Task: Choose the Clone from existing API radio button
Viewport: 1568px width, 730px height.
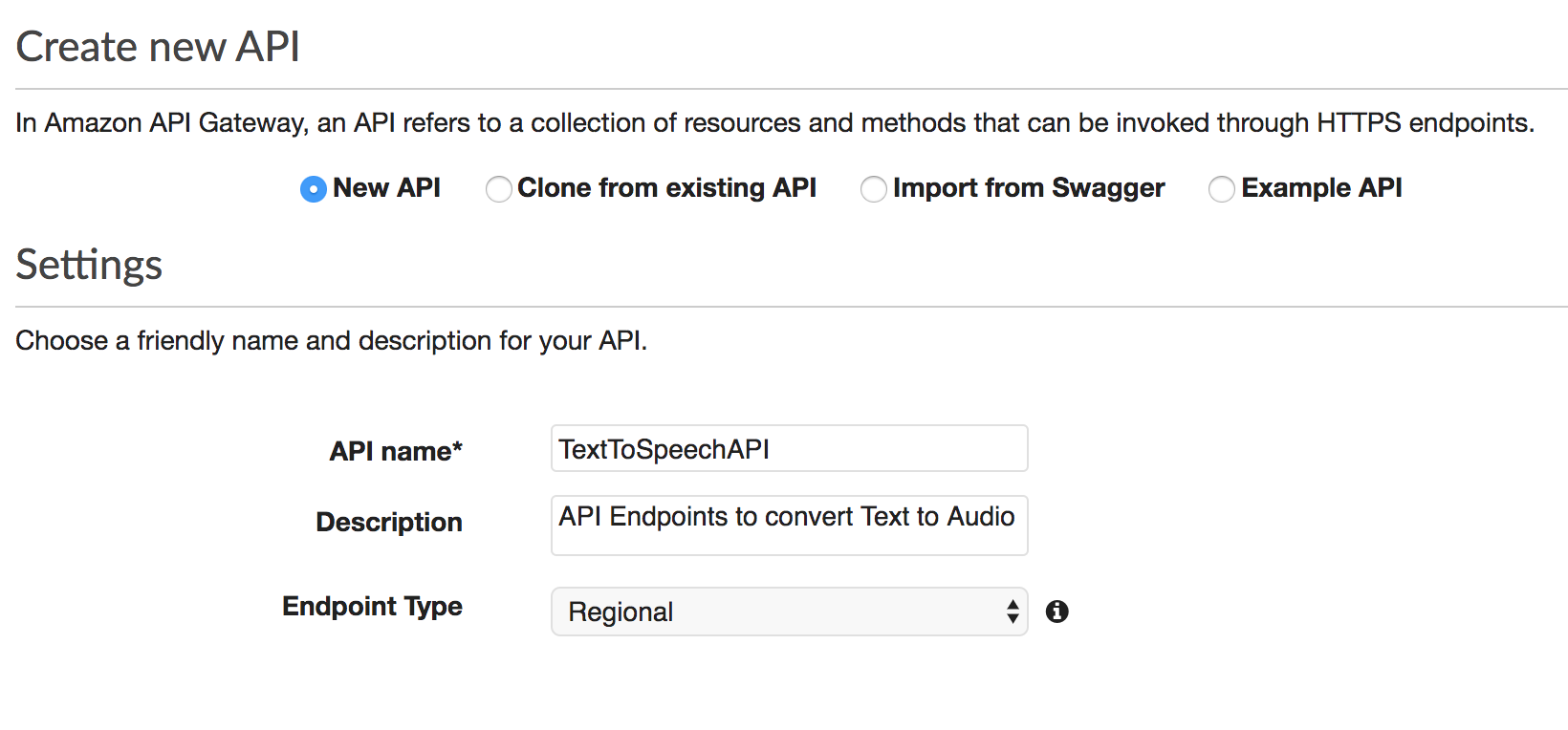Action: pos(498,189)
